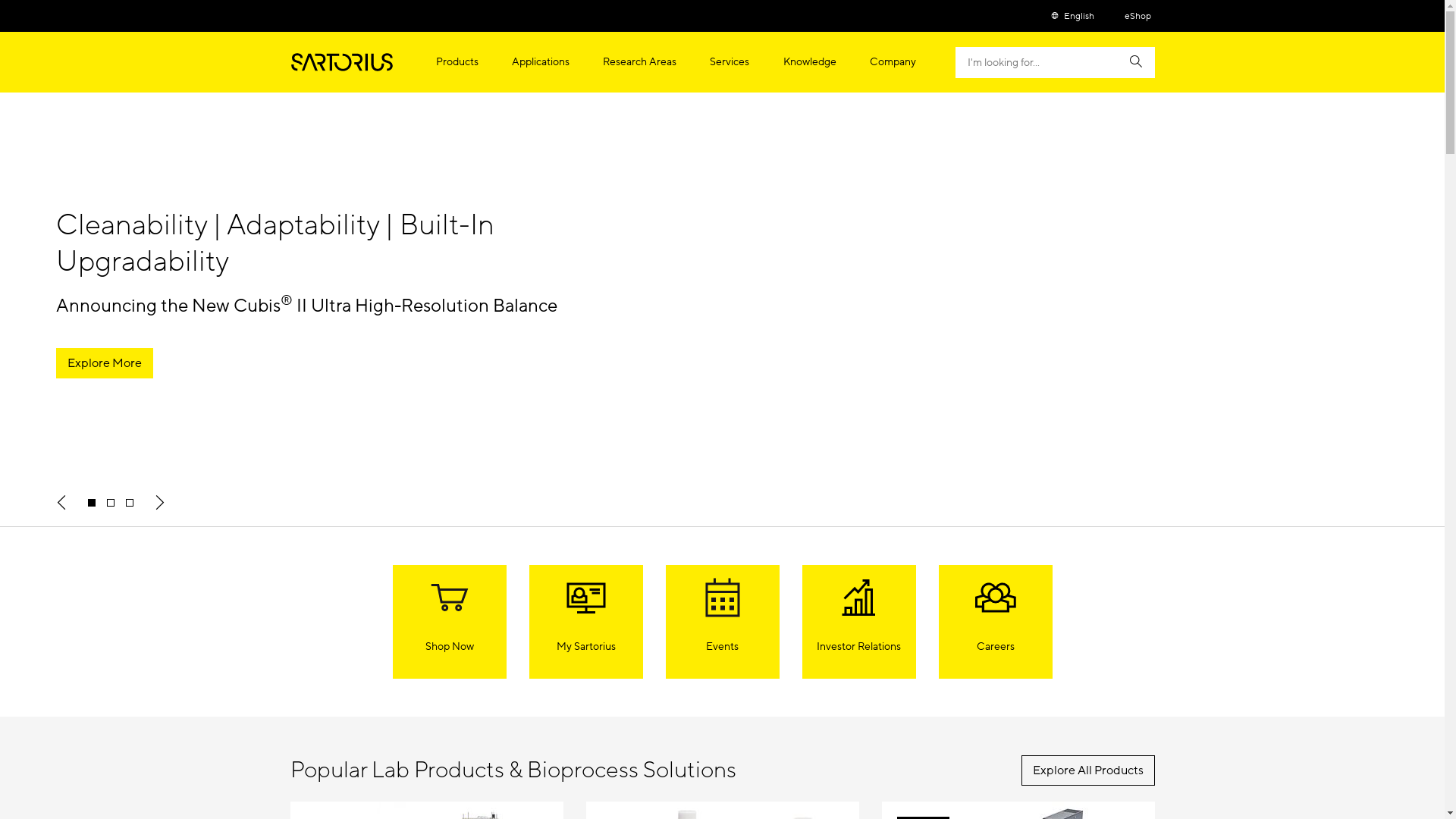Click the Sartorius logo

click(x=341, y=62)
